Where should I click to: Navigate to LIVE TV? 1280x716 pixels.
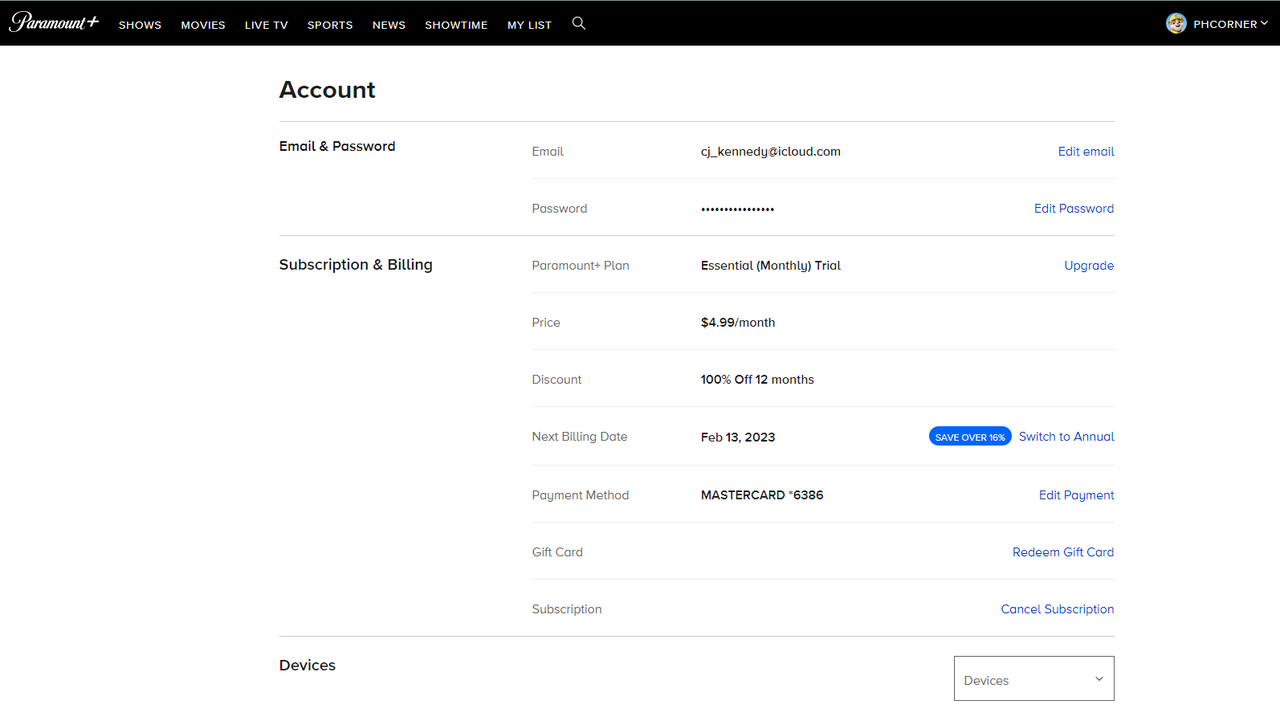point(266,25)
